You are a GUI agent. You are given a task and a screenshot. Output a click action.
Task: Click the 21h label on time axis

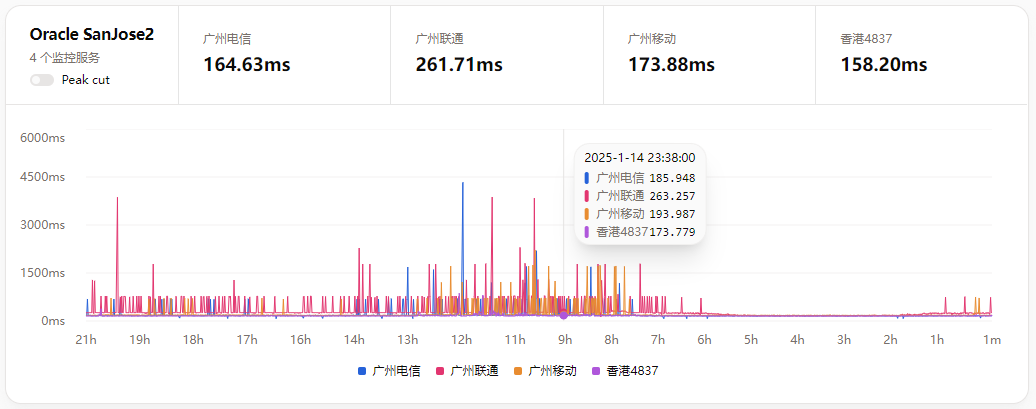tap(86, 340)
